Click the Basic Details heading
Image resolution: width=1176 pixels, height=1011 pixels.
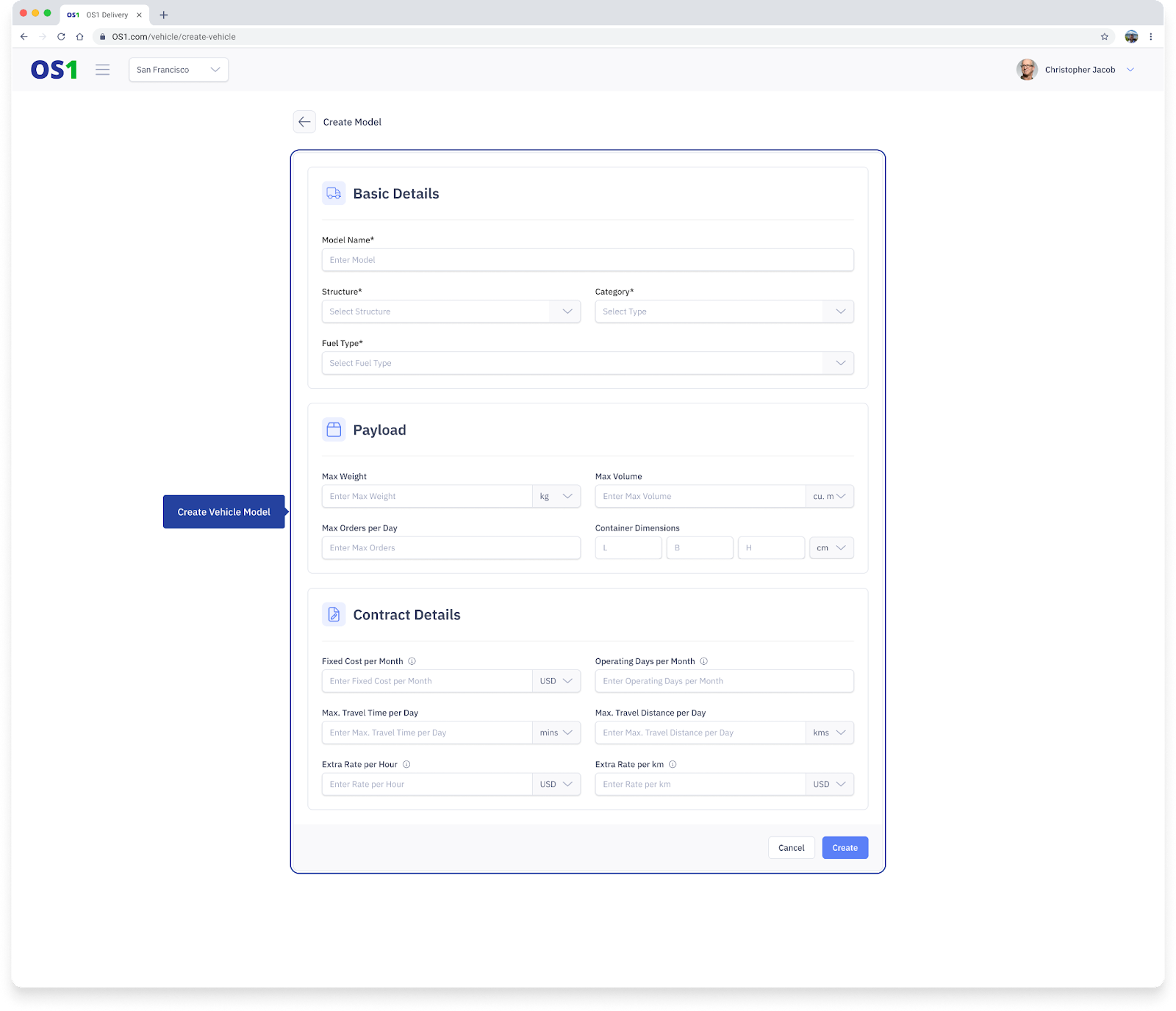(x=396, y=194)
